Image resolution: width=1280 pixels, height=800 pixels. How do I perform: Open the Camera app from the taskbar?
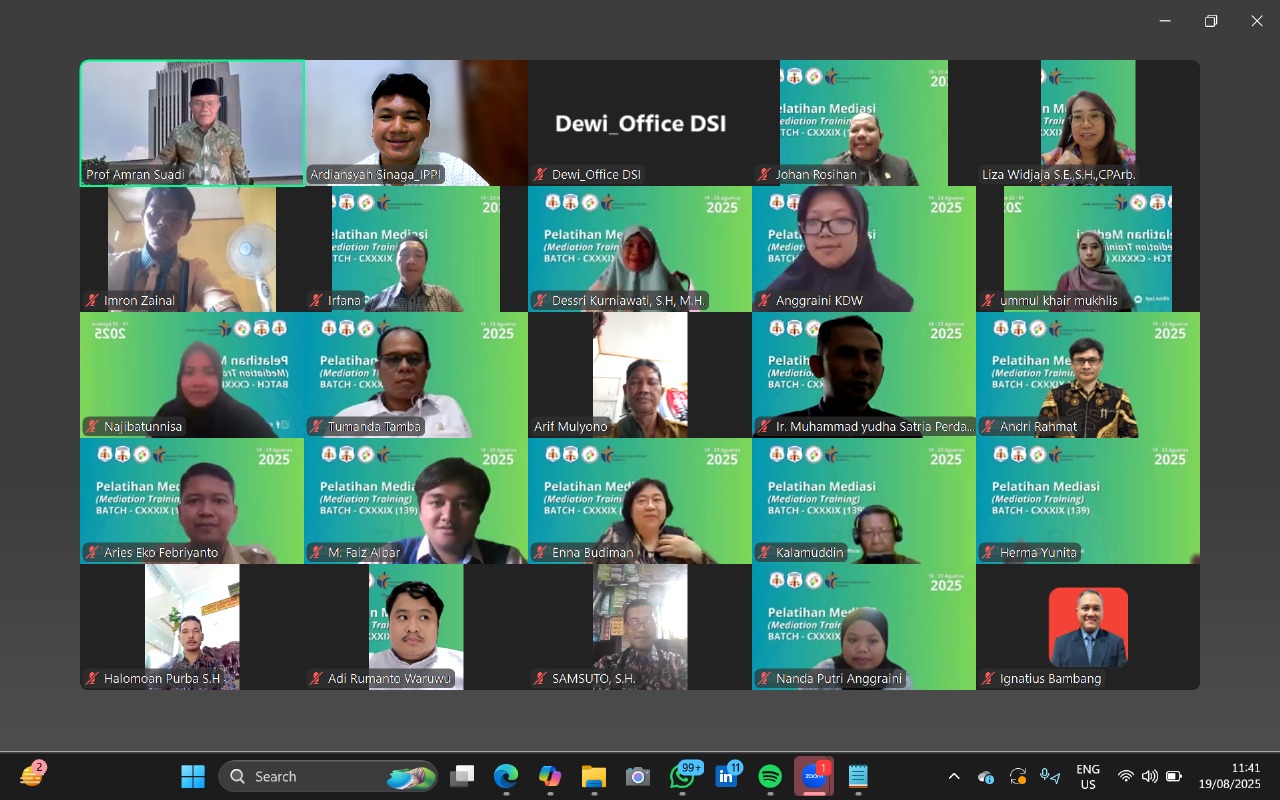point(637,776)
